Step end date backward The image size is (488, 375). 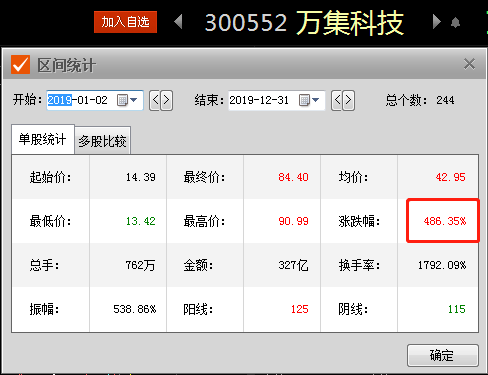pyautogui.click(x=337, y=100)
